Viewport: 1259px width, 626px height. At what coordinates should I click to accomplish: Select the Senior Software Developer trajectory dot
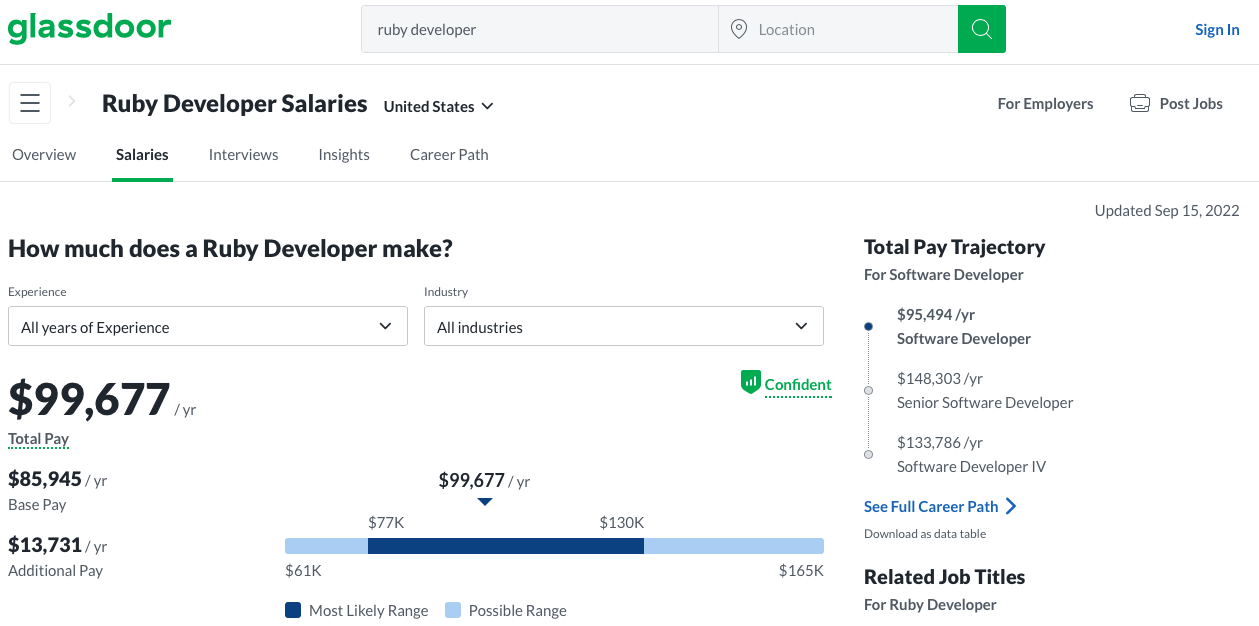point(868,390)
